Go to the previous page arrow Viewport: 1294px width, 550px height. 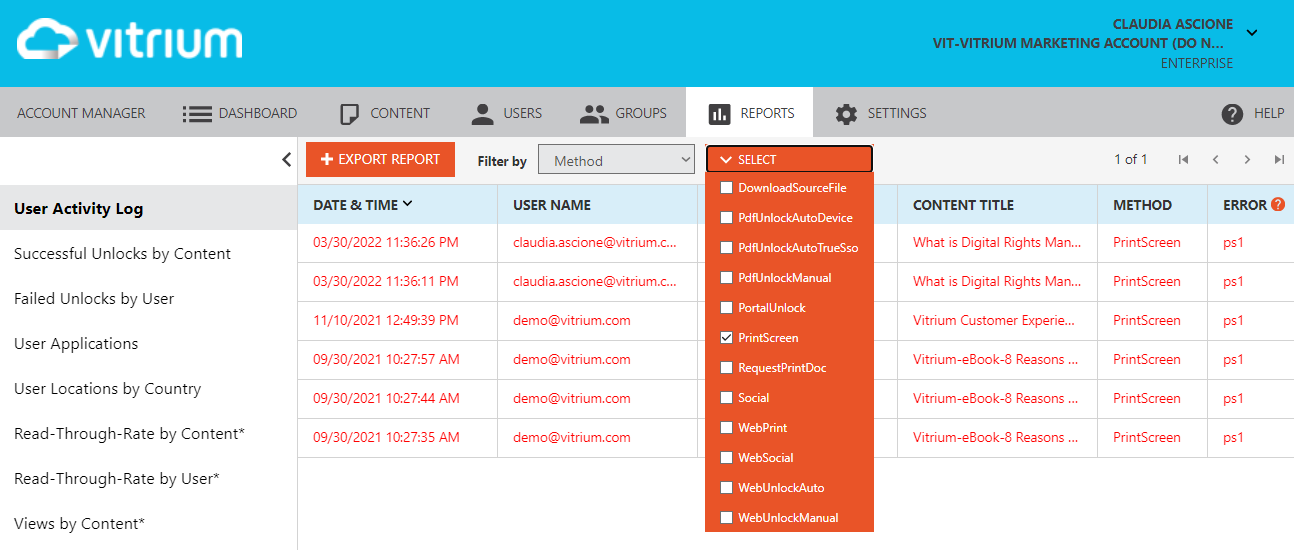1215,160
